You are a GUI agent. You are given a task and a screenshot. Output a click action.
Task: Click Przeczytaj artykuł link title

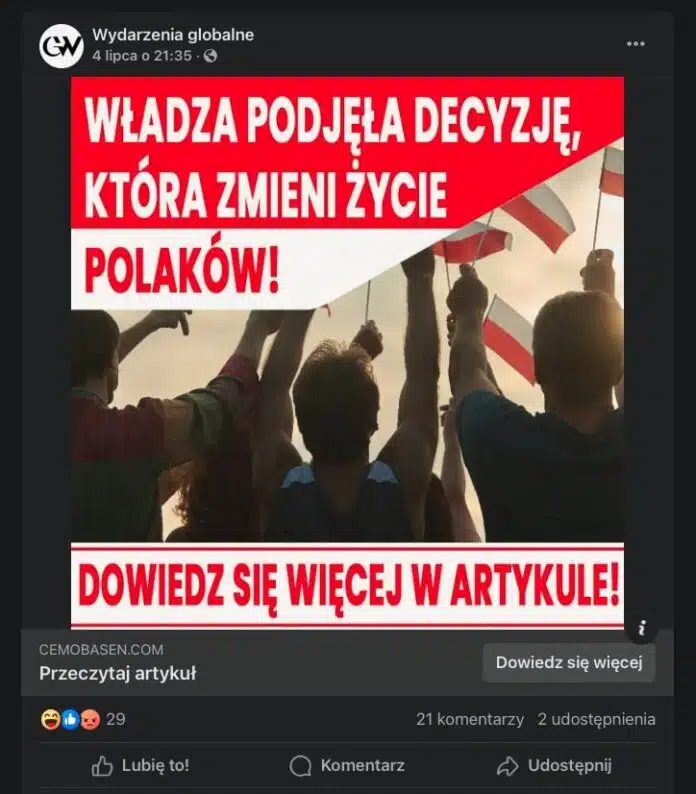(118, 673)
